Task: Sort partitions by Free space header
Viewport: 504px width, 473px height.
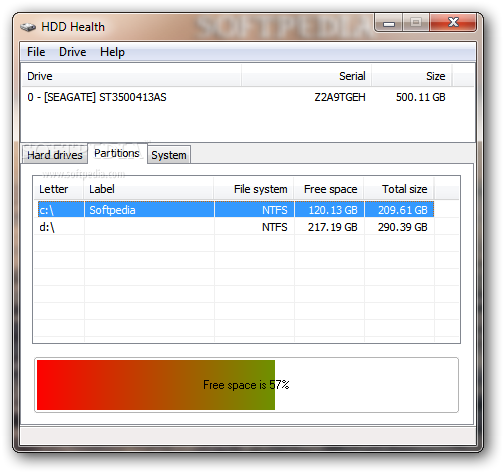Action: click(x=329, y=189)
